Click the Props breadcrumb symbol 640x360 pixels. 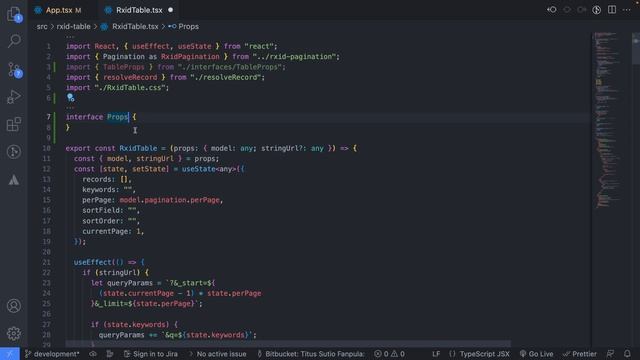(x=188, y=27)
